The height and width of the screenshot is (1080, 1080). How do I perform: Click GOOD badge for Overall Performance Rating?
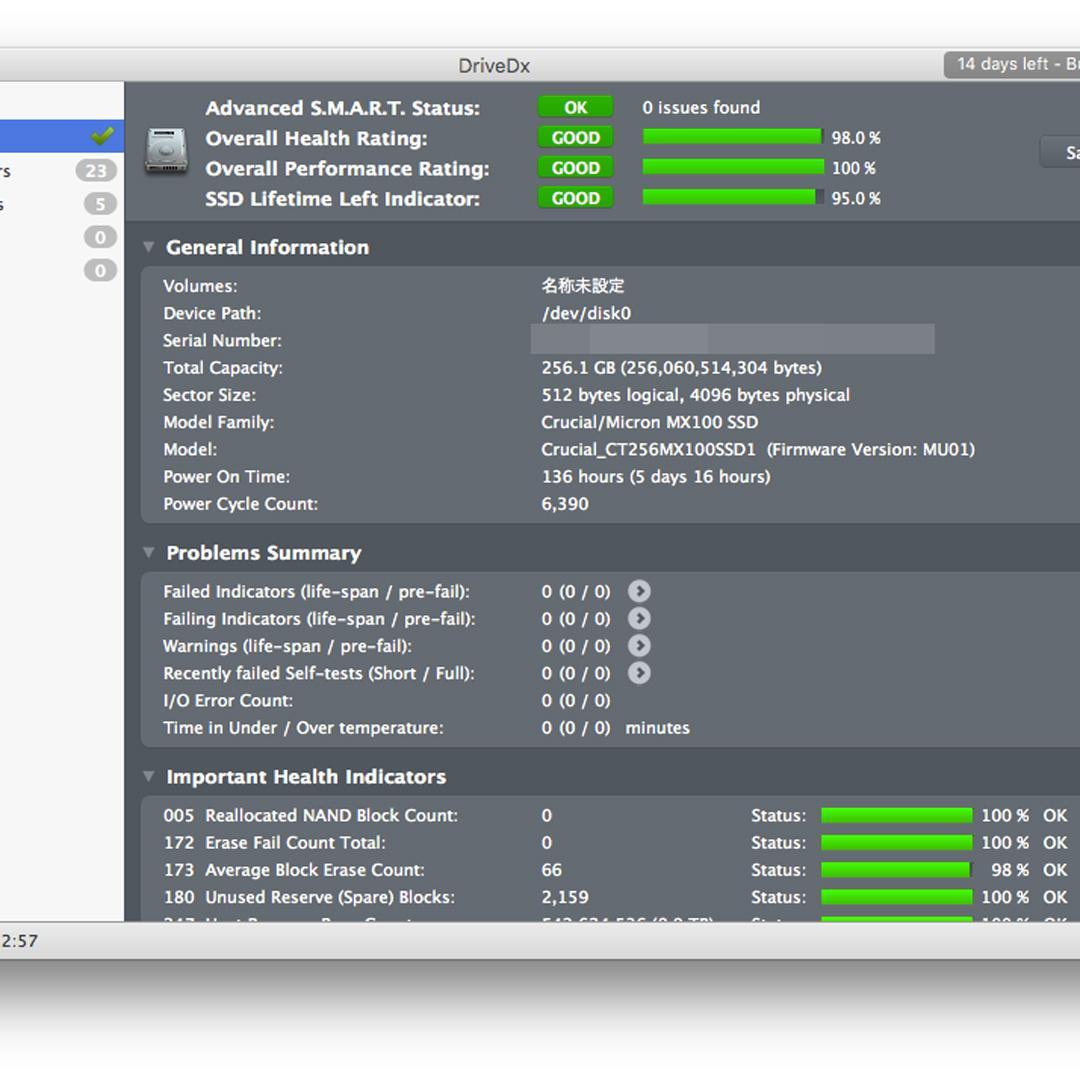(x=576, y=168)
